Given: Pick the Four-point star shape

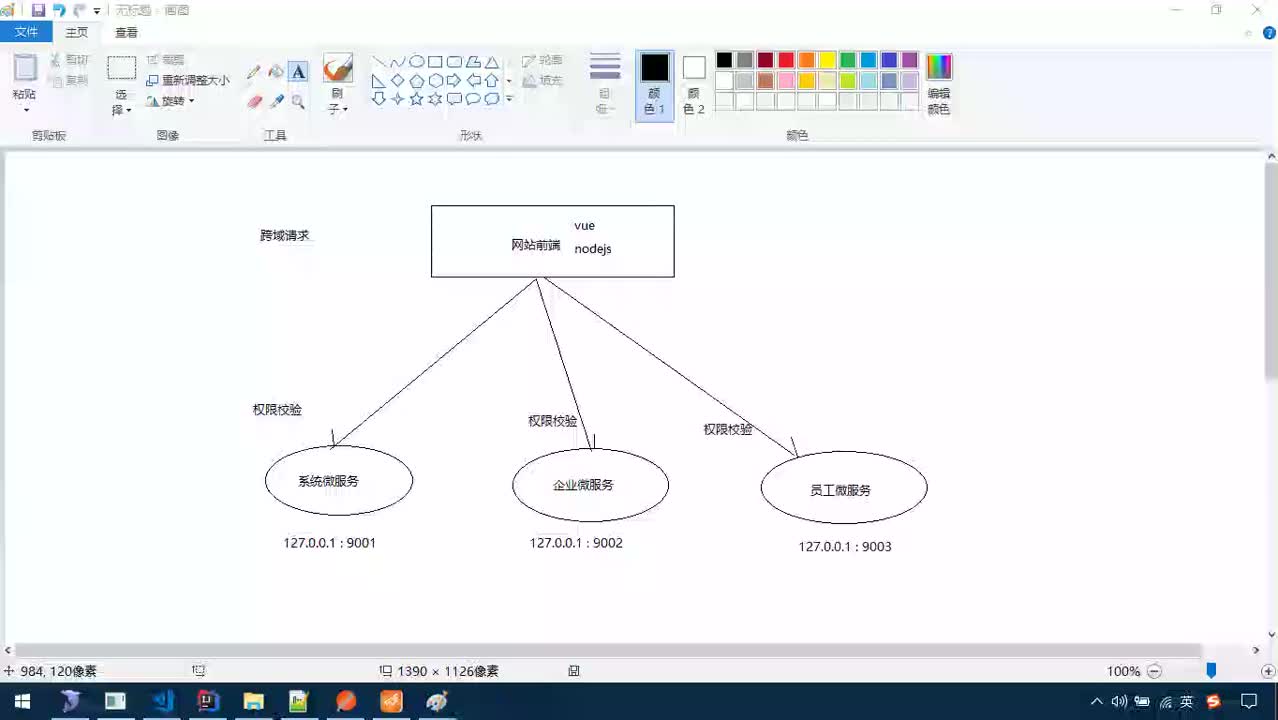Looking at the screenshot, I should pyautogui.click(x=398, y=99).
